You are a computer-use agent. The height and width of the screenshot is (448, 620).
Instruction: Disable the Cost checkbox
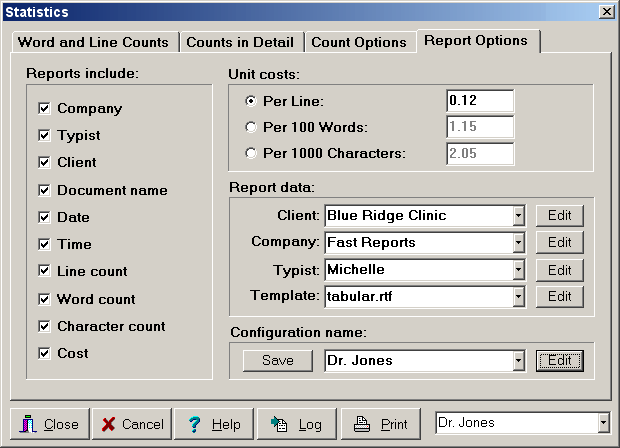click(44, 353)
